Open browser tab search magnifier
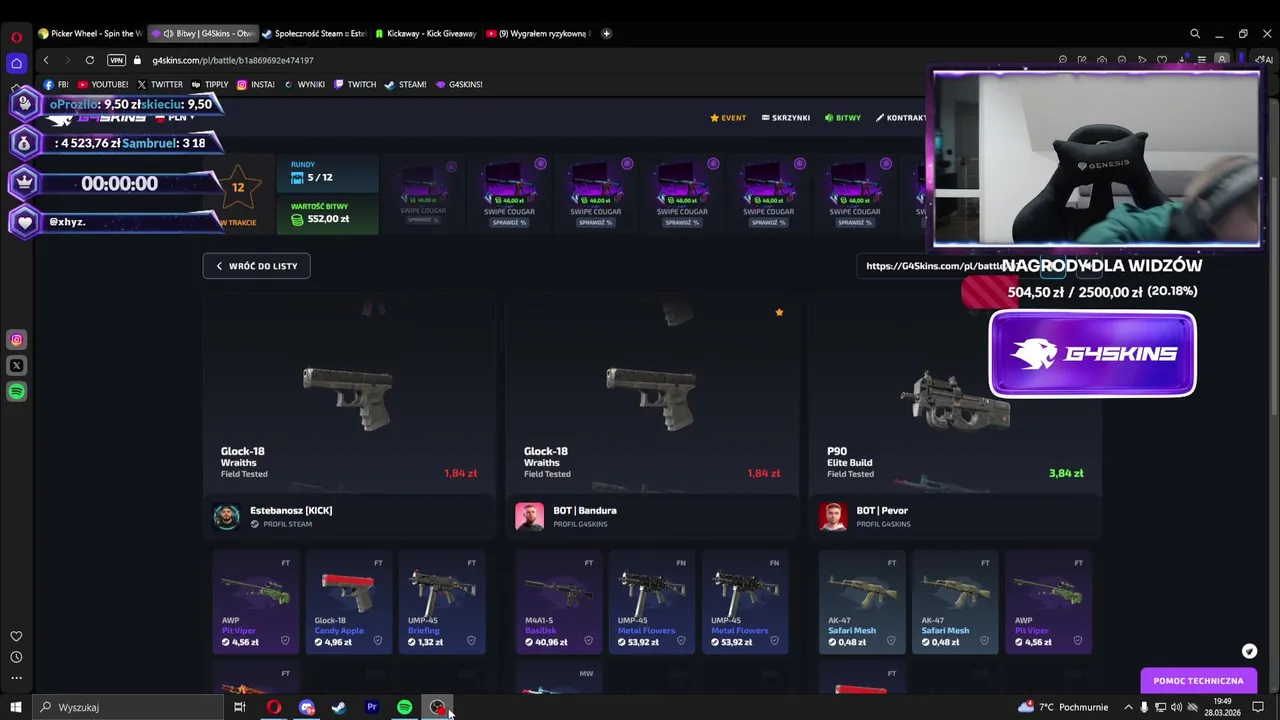The height and width of the screenshot is (720, 1280). pos(1195,33)
